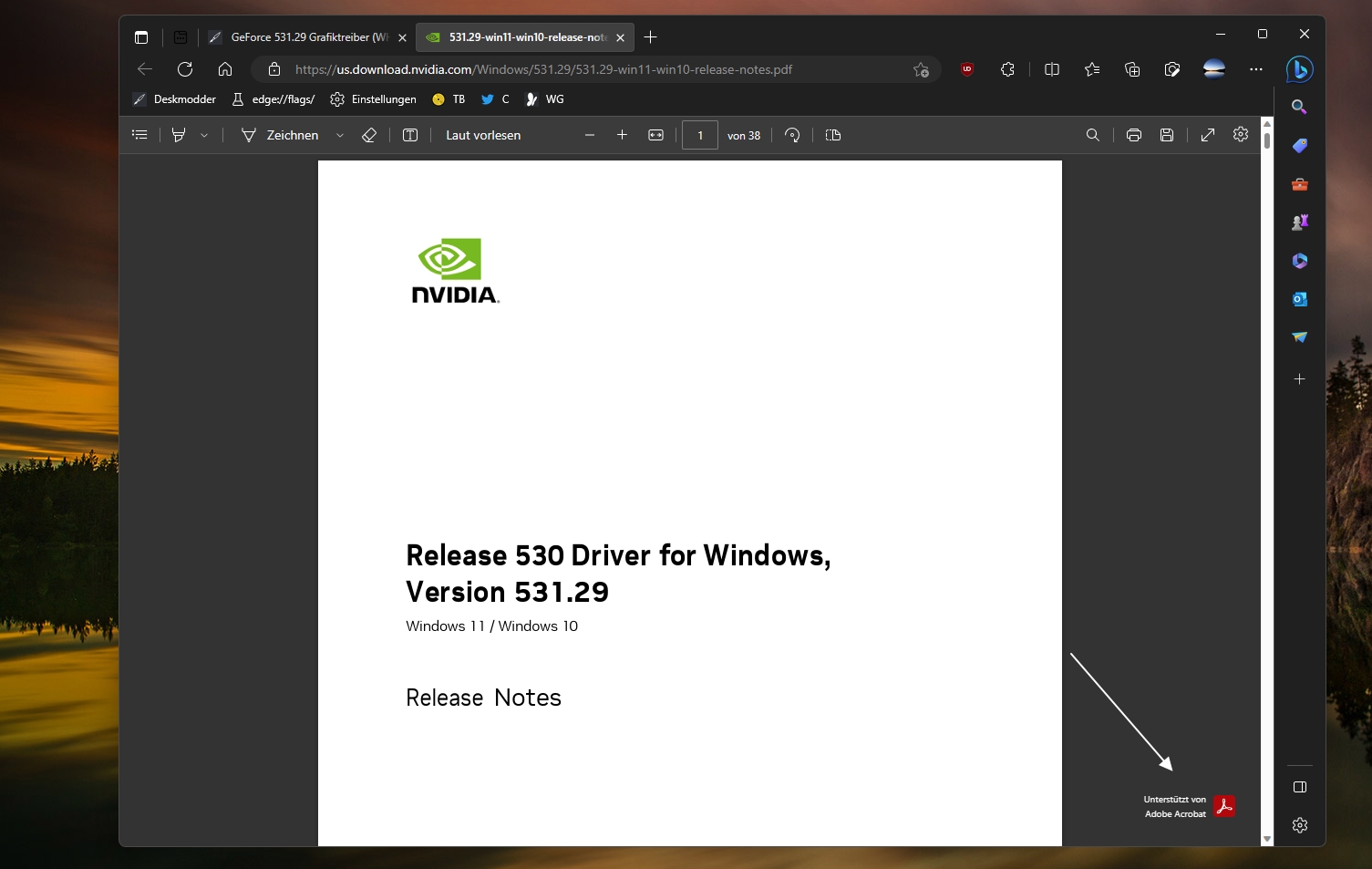Open Microsoft 365 sidebar icon

(1299, 261)
